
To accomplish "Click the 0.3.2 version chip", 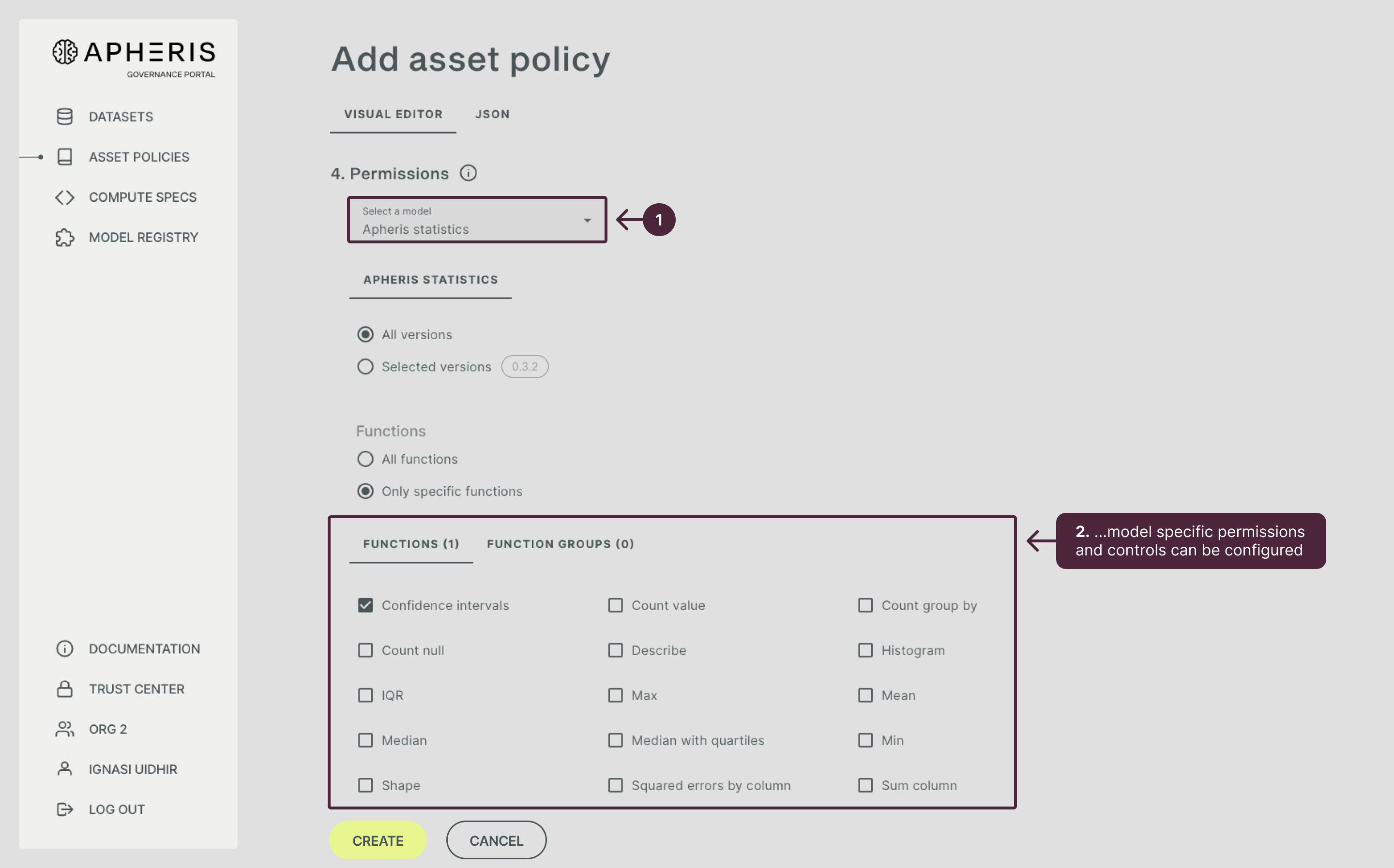I will point(525,367).
